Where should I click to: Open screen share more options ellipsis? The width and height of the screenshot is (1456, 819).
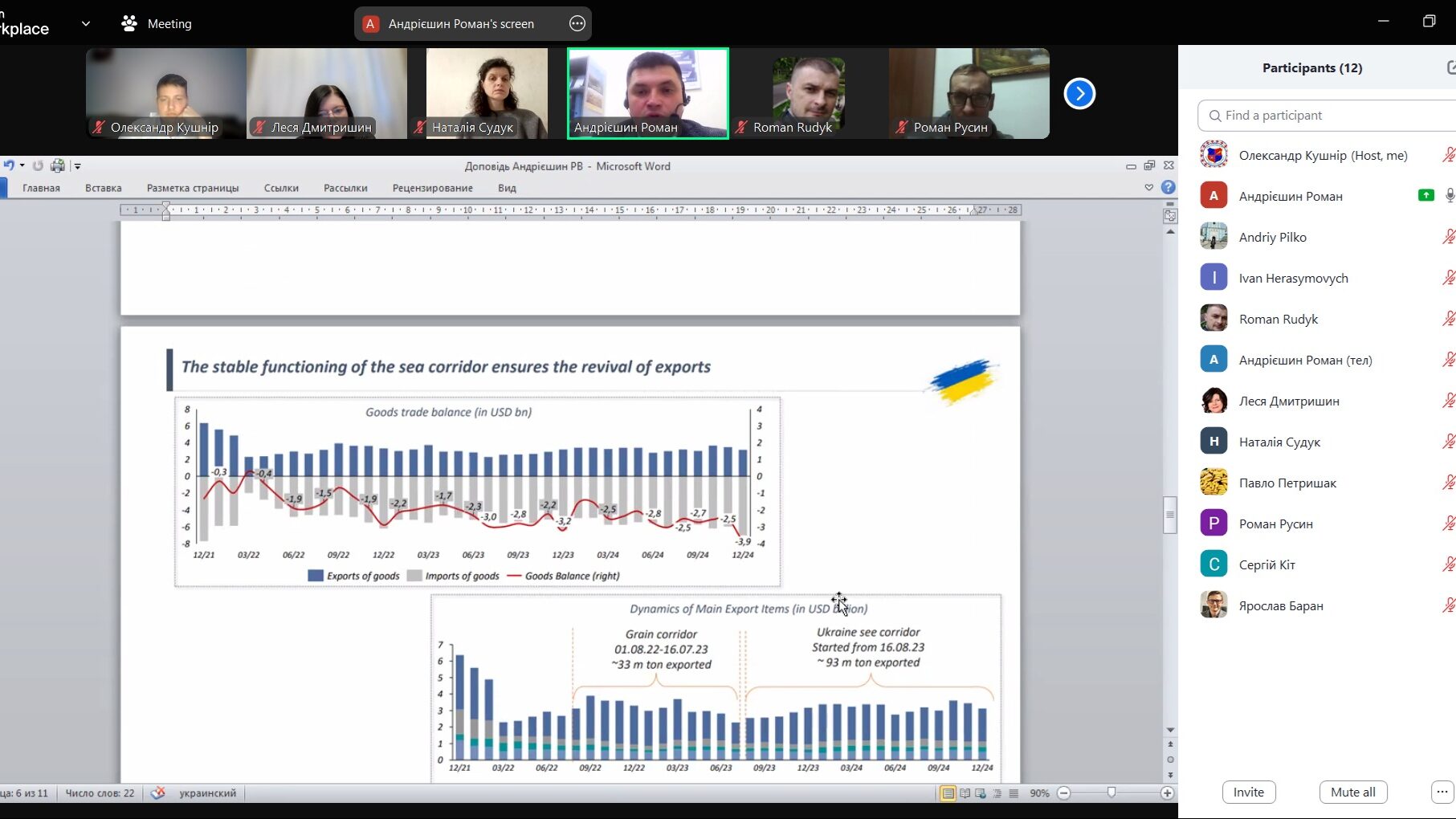(x=577, y=23)
